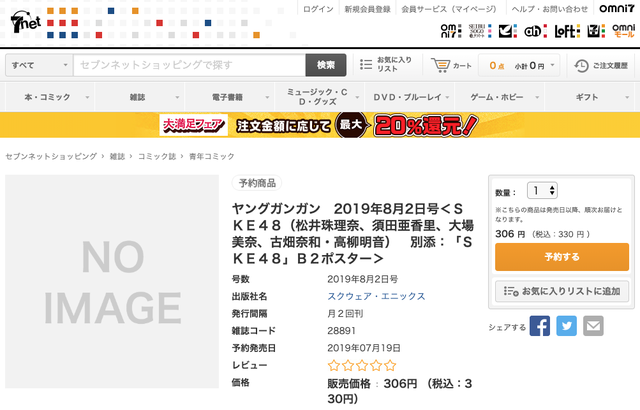Click the search input field
The width and height of the screenshot is (640, 410).
pos(189,65)
